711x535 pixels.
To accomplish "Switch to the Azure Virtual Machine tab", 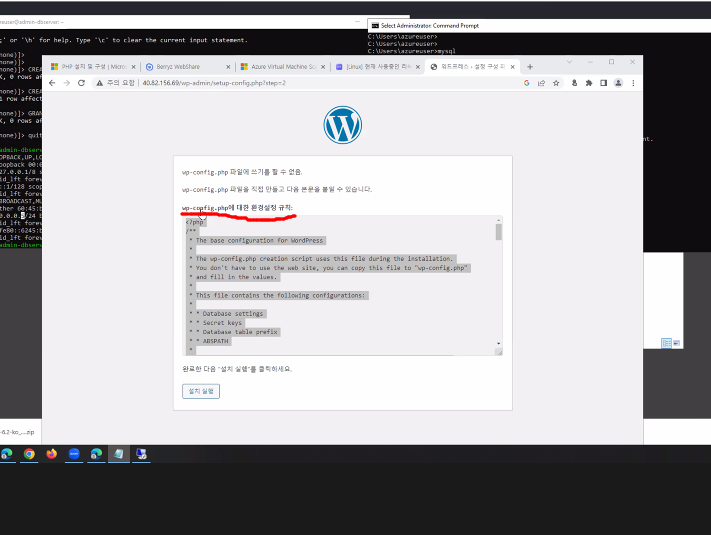I will [283, 67].
